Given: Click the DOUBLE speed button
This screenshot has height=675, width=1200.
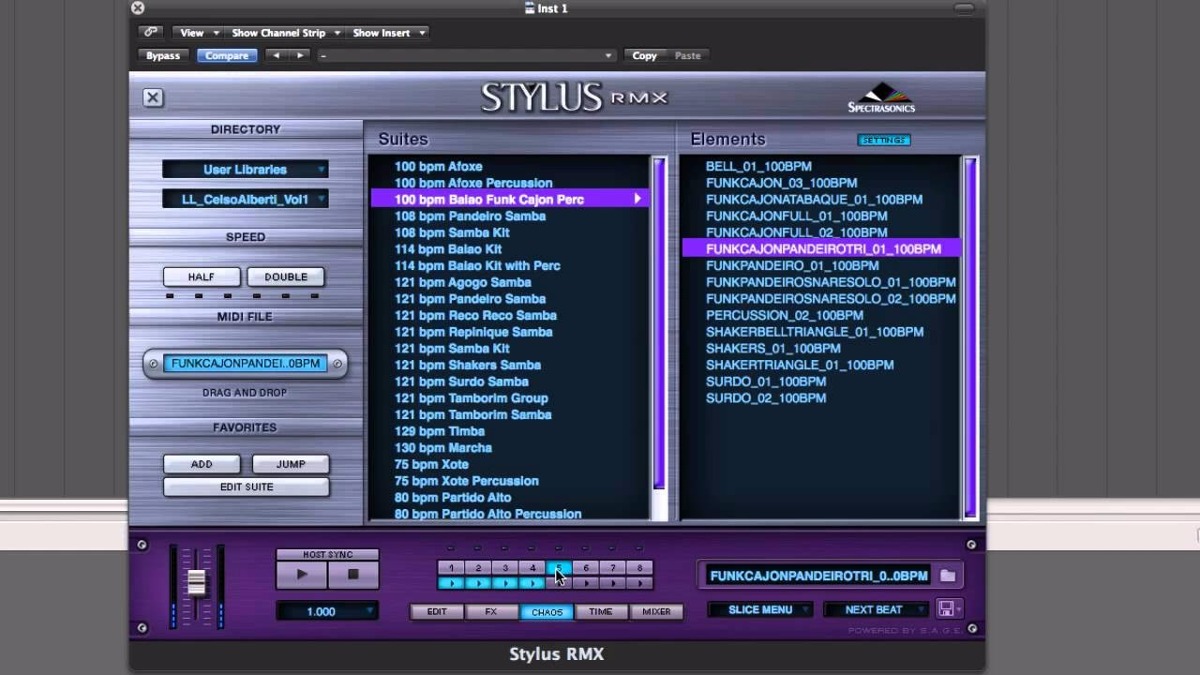Looking at the screenshot, I should (x=286, y=277).
